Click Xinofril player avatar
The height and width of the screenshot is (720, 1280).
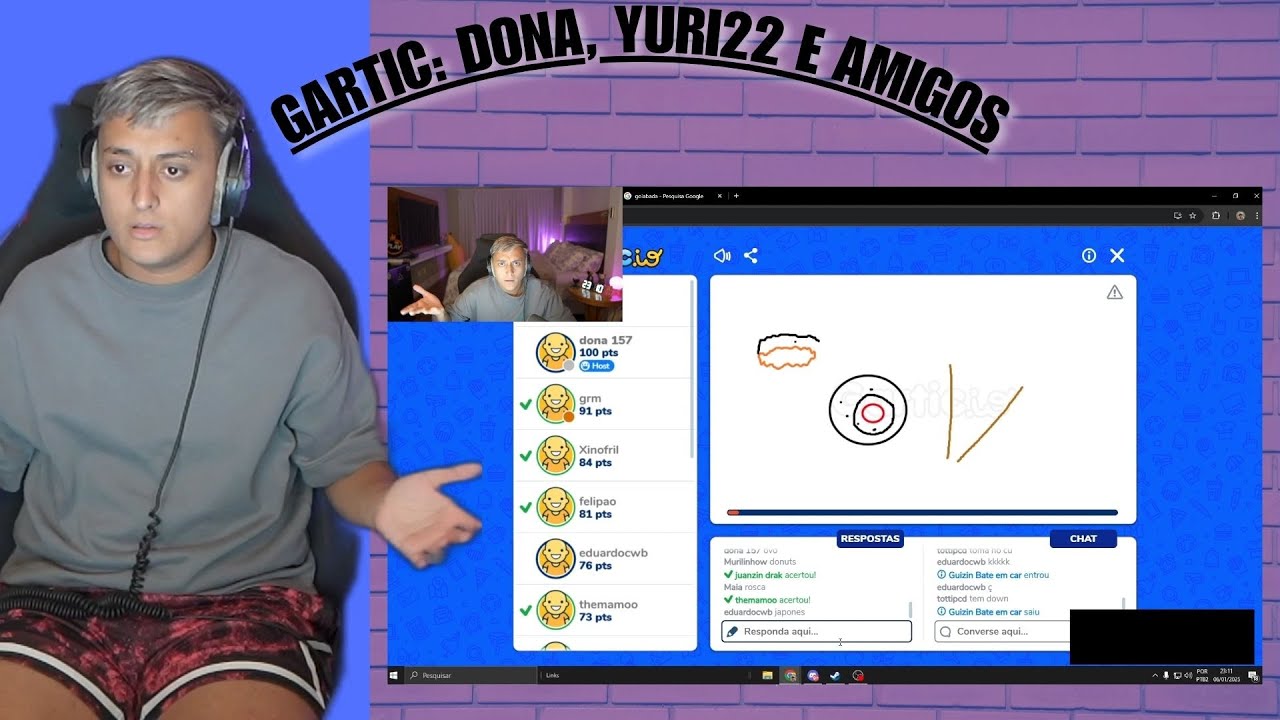point(555,455)
